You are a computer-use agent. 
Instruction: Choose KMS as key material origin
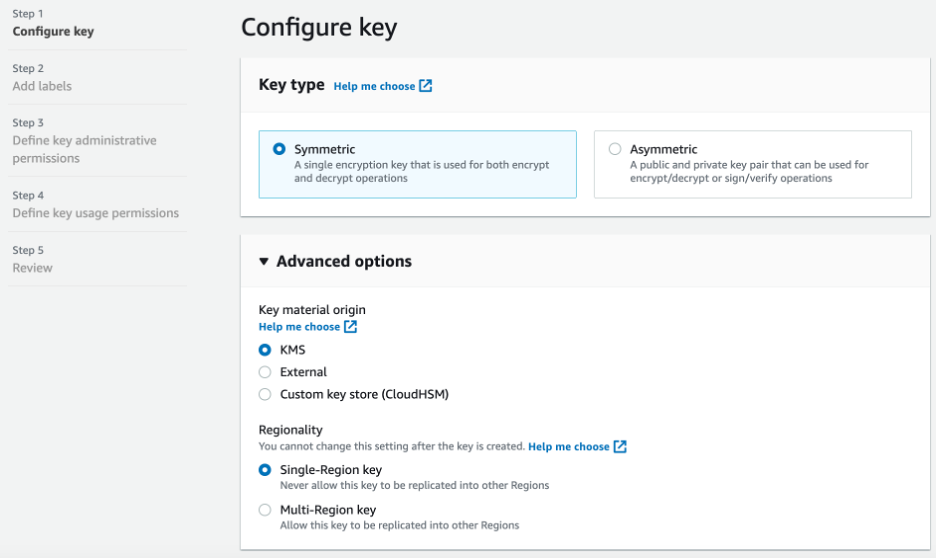(265, 350)
